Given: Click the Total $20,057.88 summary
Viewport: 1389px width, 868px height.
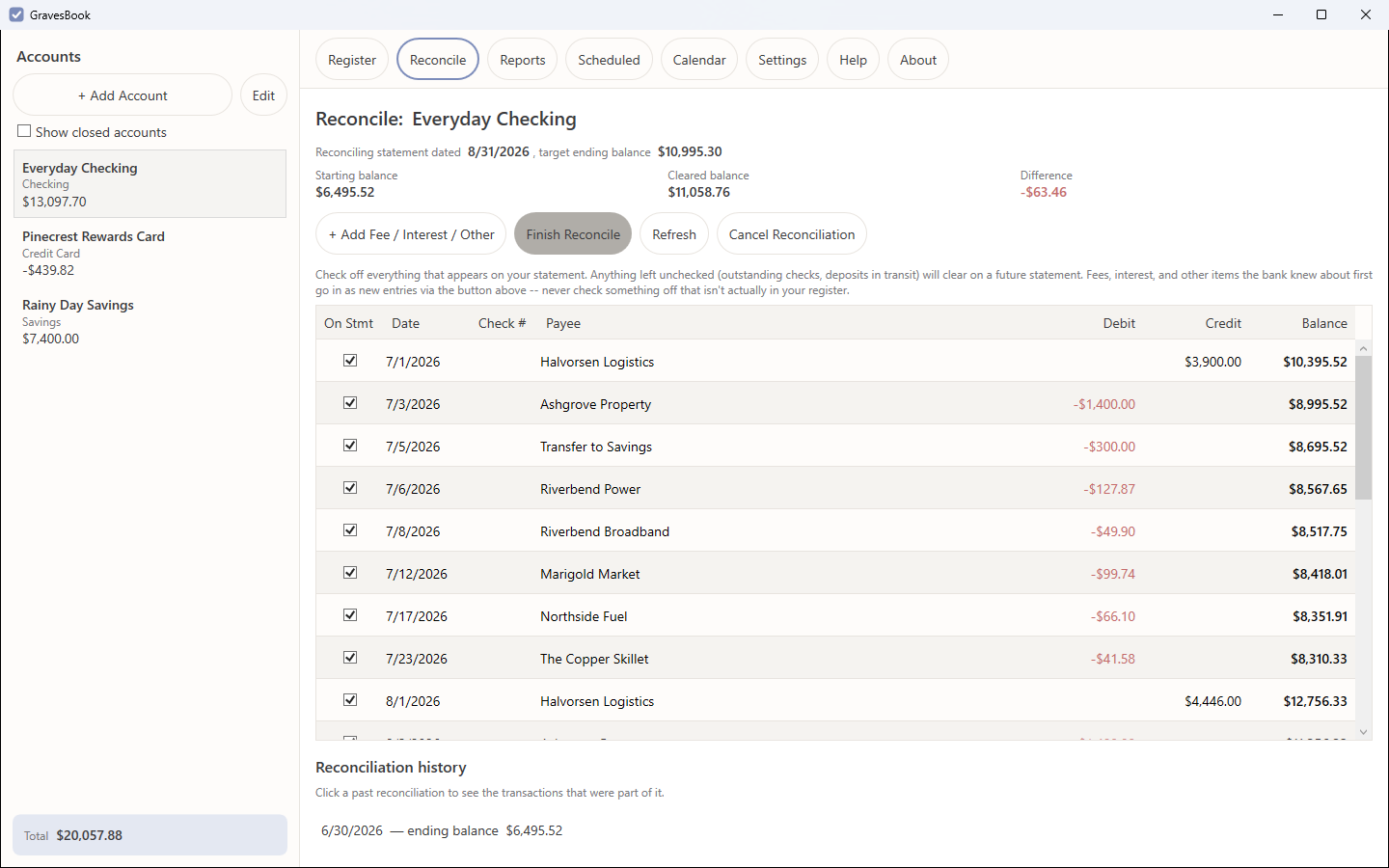Looking at the screenshot, I should (x=150, y=835).
